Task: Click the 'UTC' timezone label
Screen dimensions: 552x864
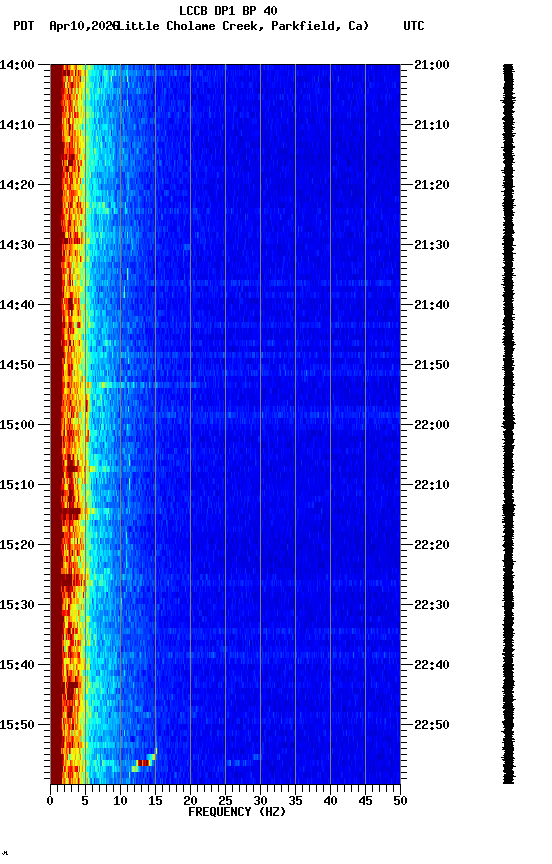Action: coord(414,26)
